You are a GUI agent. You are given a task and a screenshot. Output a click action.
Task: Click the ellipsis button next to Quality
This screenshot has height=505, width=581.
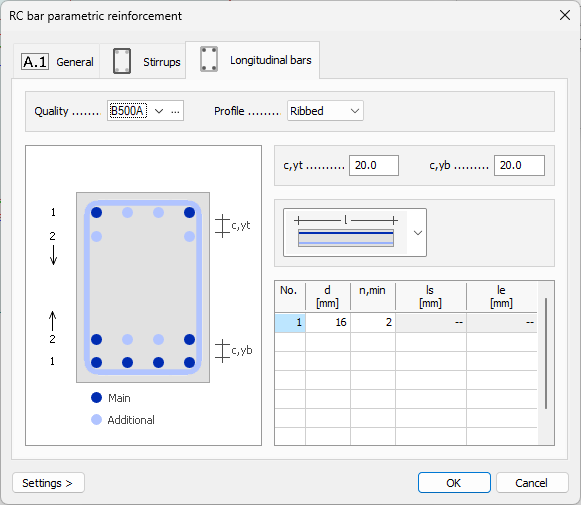[175, 111]
